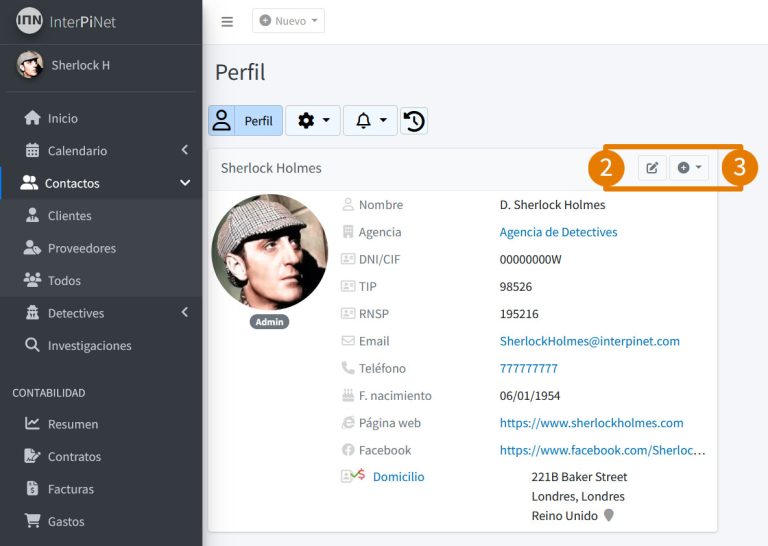Click the SherlockHolmes@interpinet.com email link

(590, 341)
